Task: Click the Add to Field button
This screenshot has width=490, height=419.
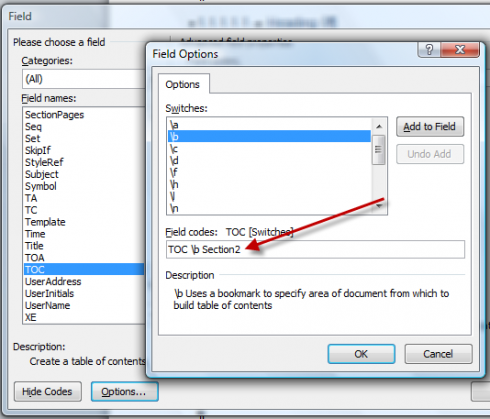Action: pyautogui.click(x=430, y=127)
